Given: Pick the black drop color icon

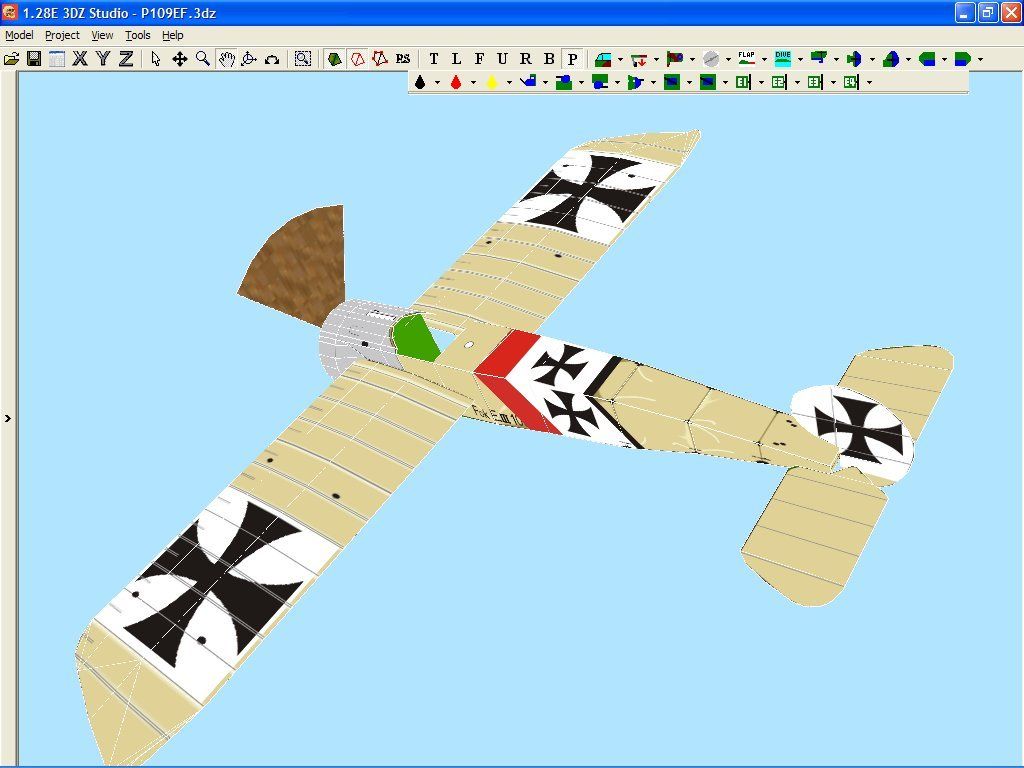Looking at the screenshot, I should tap(420, 82).
